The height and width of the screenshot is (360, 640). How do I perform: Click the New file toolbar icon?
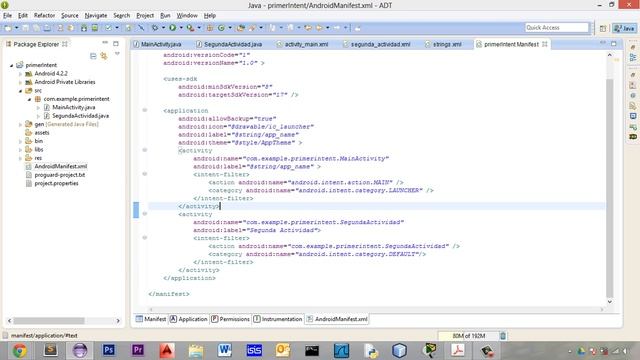7,28
